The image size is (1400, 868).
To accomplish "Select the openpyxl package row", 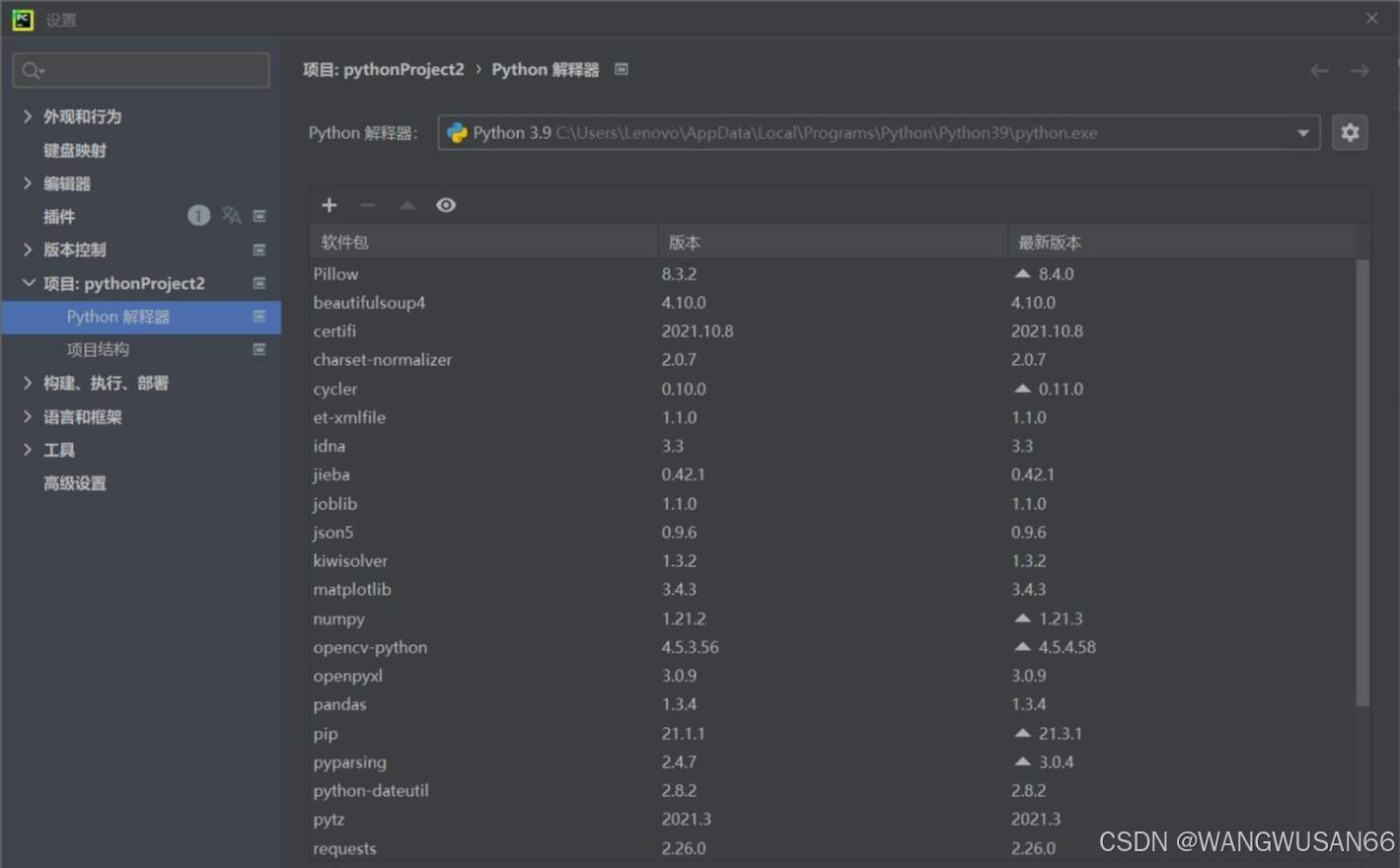I will pyautogui.click(x=833, y=676).
